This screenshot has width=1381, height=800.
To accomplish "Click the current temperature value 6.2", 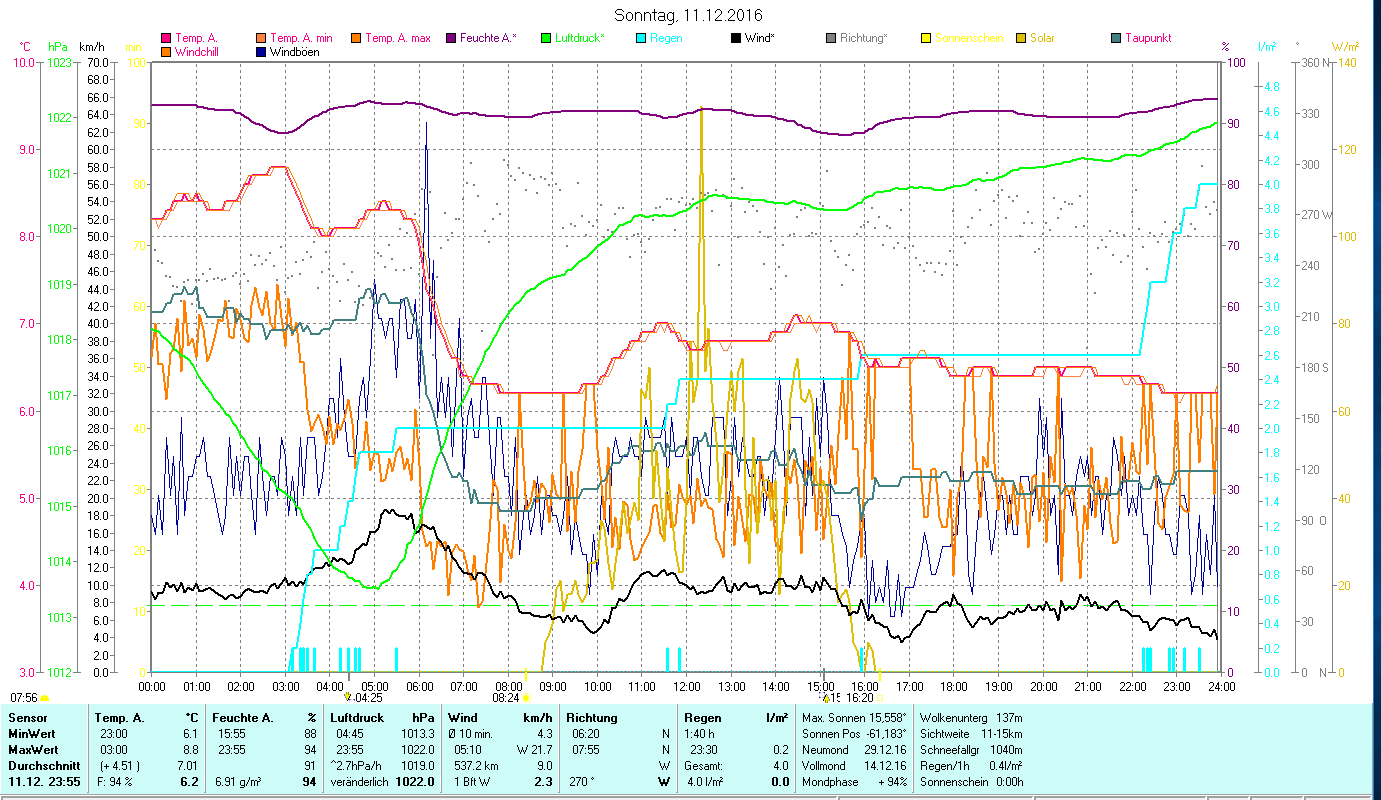I will (191, 782).
